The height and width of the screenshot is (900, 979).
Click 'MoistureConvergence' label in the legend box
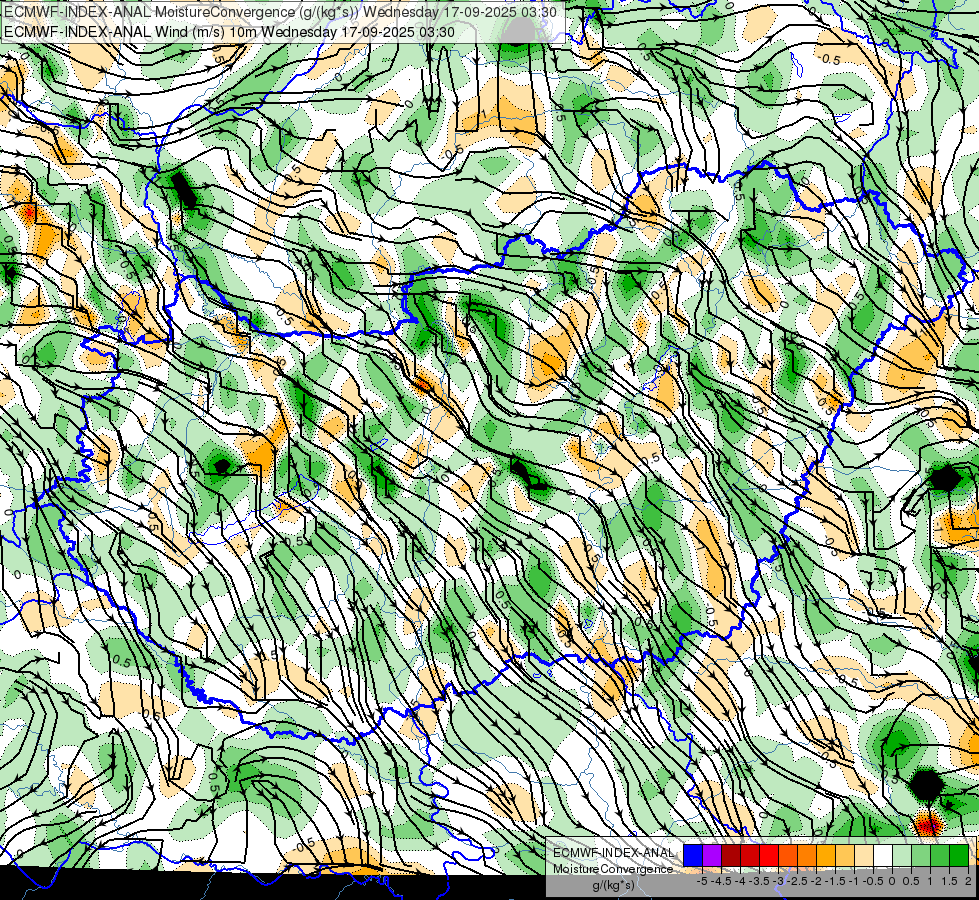[x=613, y=869]
